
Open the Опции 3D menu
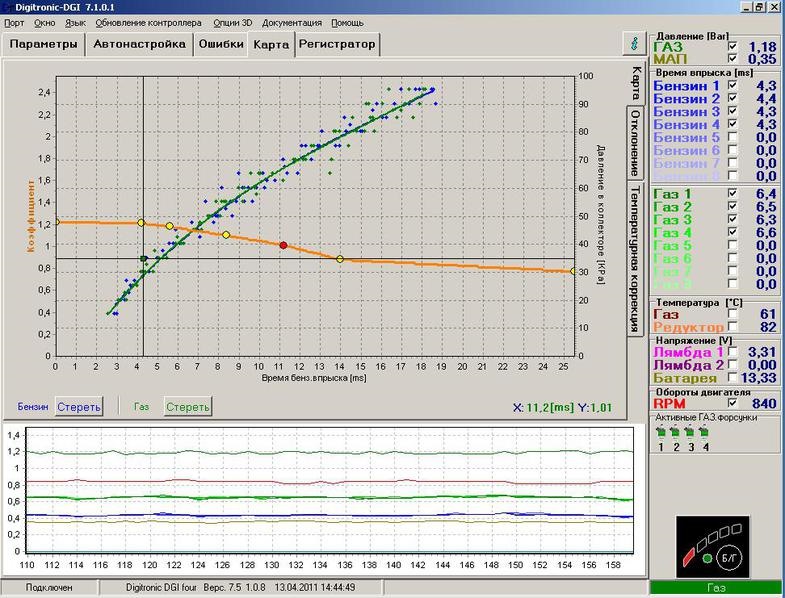(x=233, y=23)
